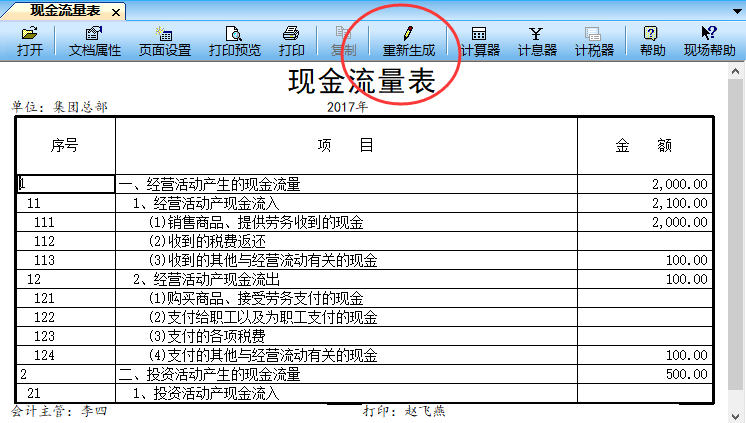Open the 计税器 tax calculator
746x423 pixels.
click(594, 41)
